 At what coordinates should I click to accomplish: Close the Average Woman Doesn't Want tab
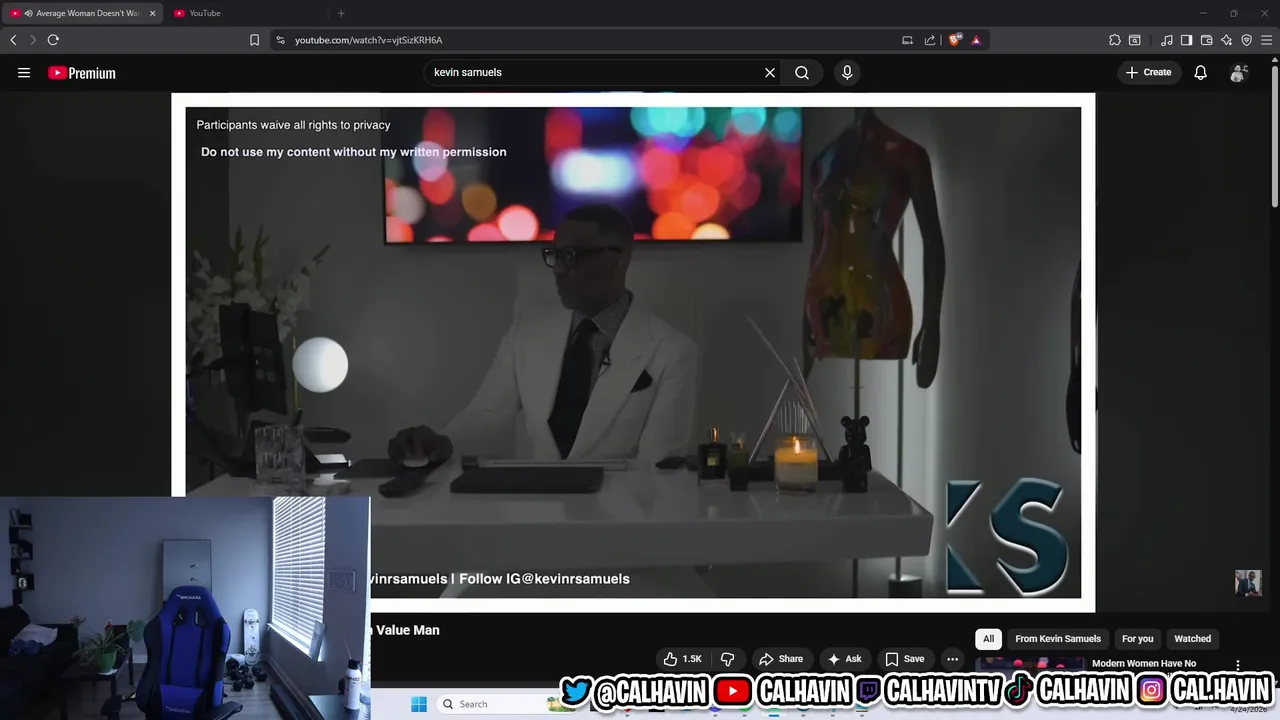tap(152, 13)
